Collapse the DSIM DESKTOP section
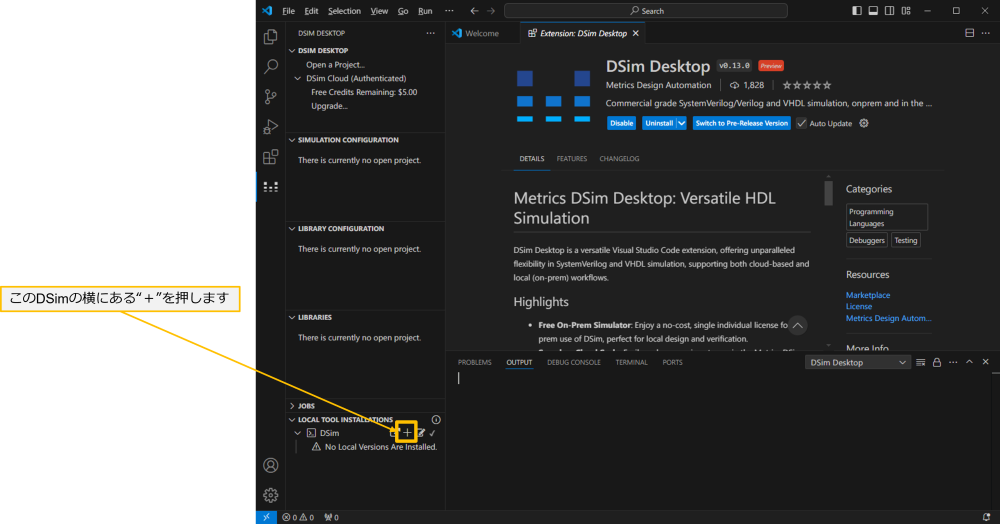 tap(292, 50)
